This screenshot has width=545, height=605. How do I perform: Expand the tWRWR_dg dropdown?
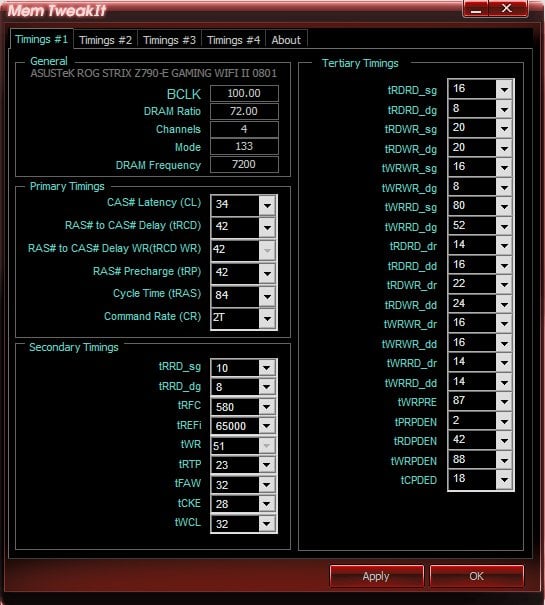pyautogui.click(x=504, y=187)
